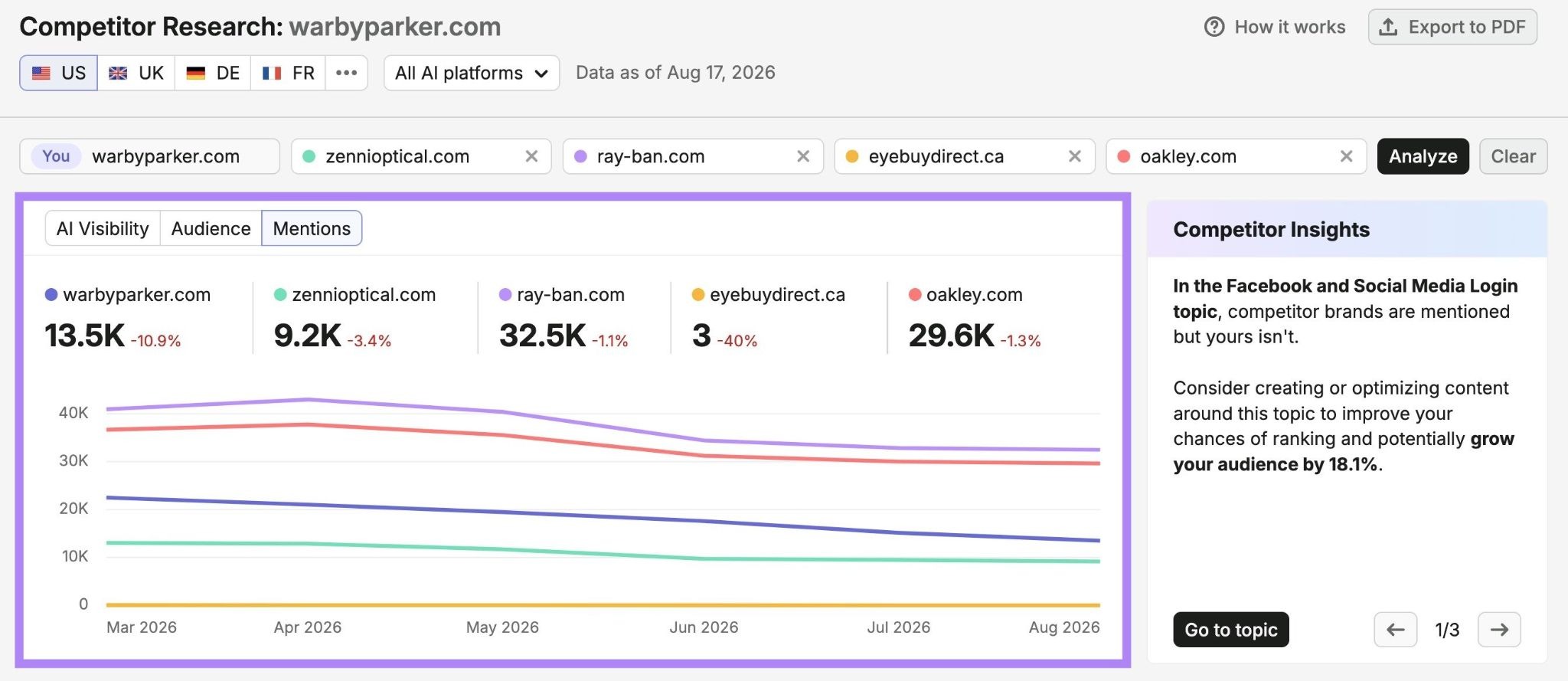
Task: Select UK flag icon
Action: (118, 74)
